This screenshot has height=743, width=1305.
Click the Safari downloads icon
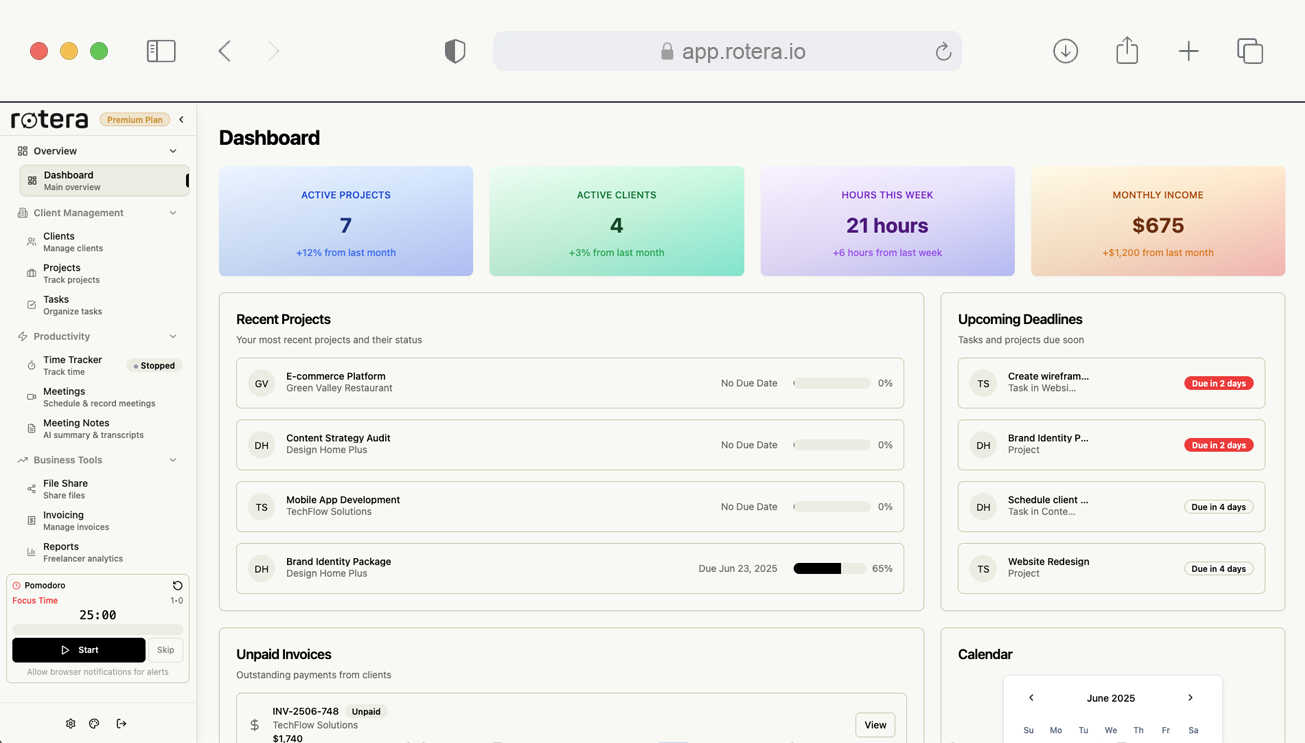click(x=1065, y=51)
